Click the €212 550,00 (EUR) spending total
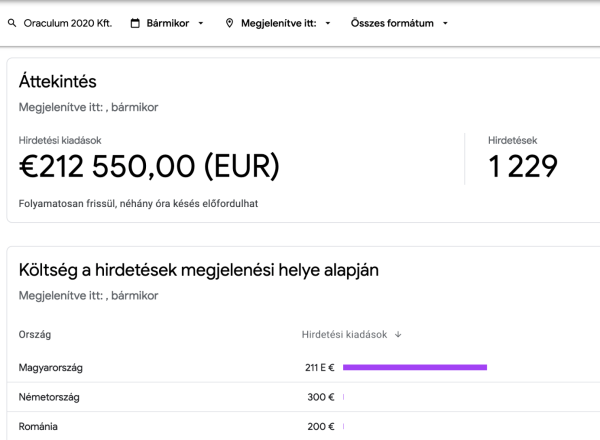The image size is (600, 440). tap(149, 166)
